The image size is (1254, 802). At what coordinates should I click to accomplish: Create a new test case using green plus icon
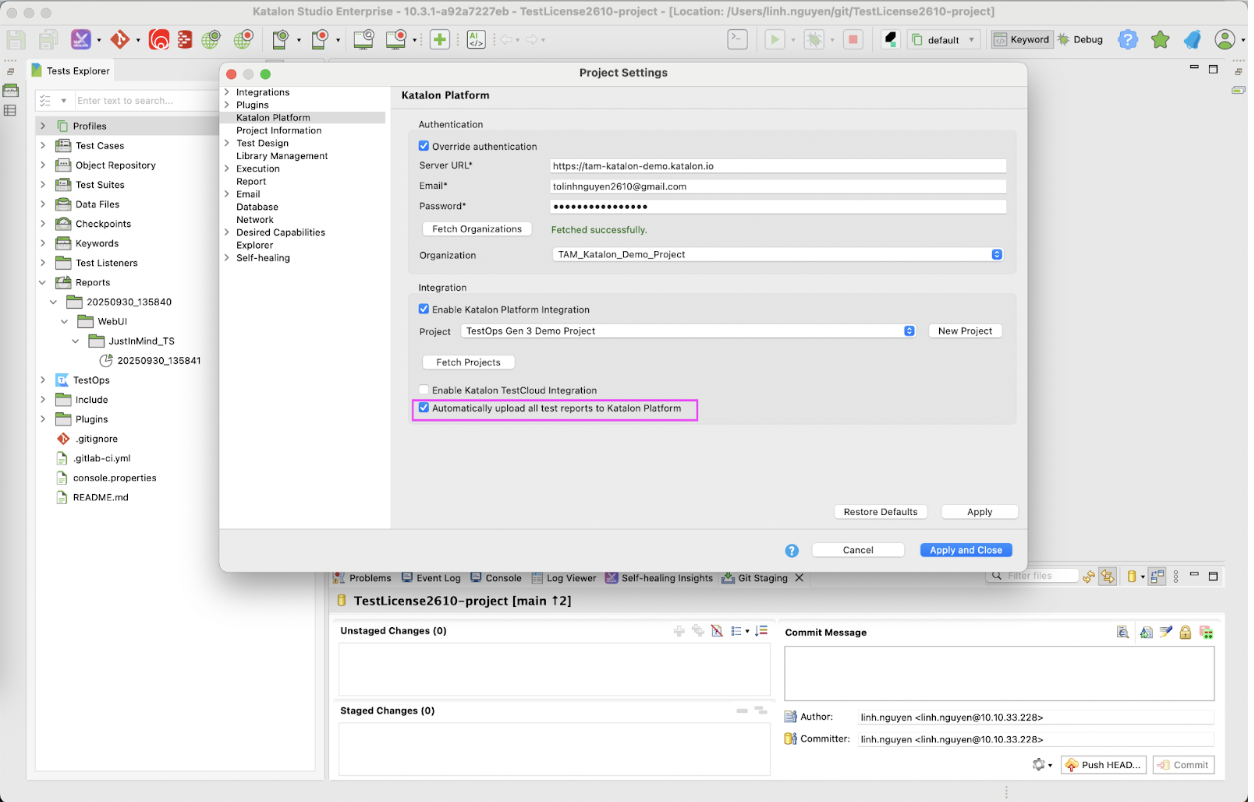click(x=439, y=39)
